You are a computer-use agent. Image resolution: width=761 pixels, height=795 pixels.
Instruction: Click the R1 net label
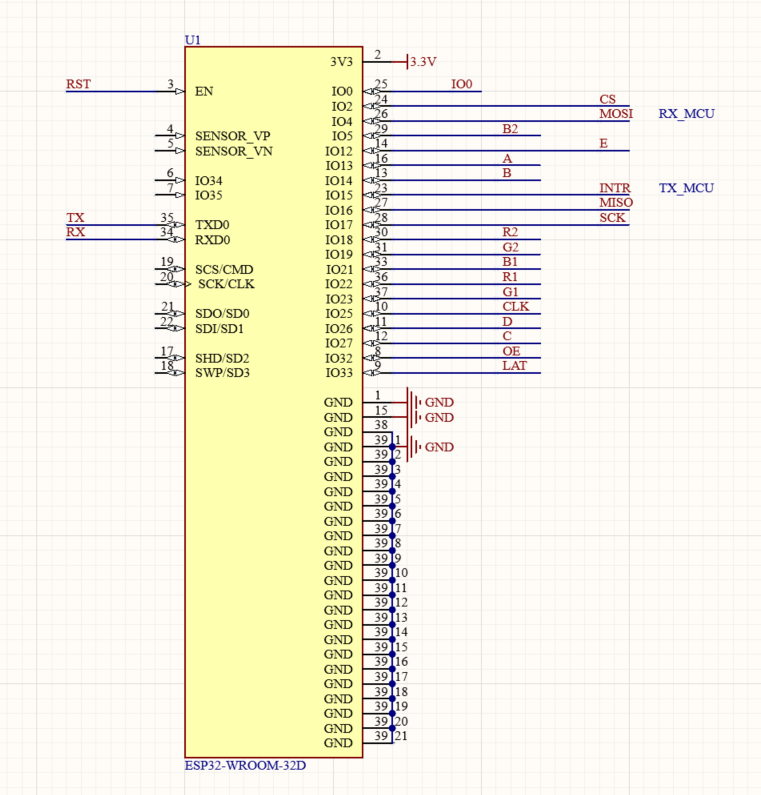[x=510, y=277]
